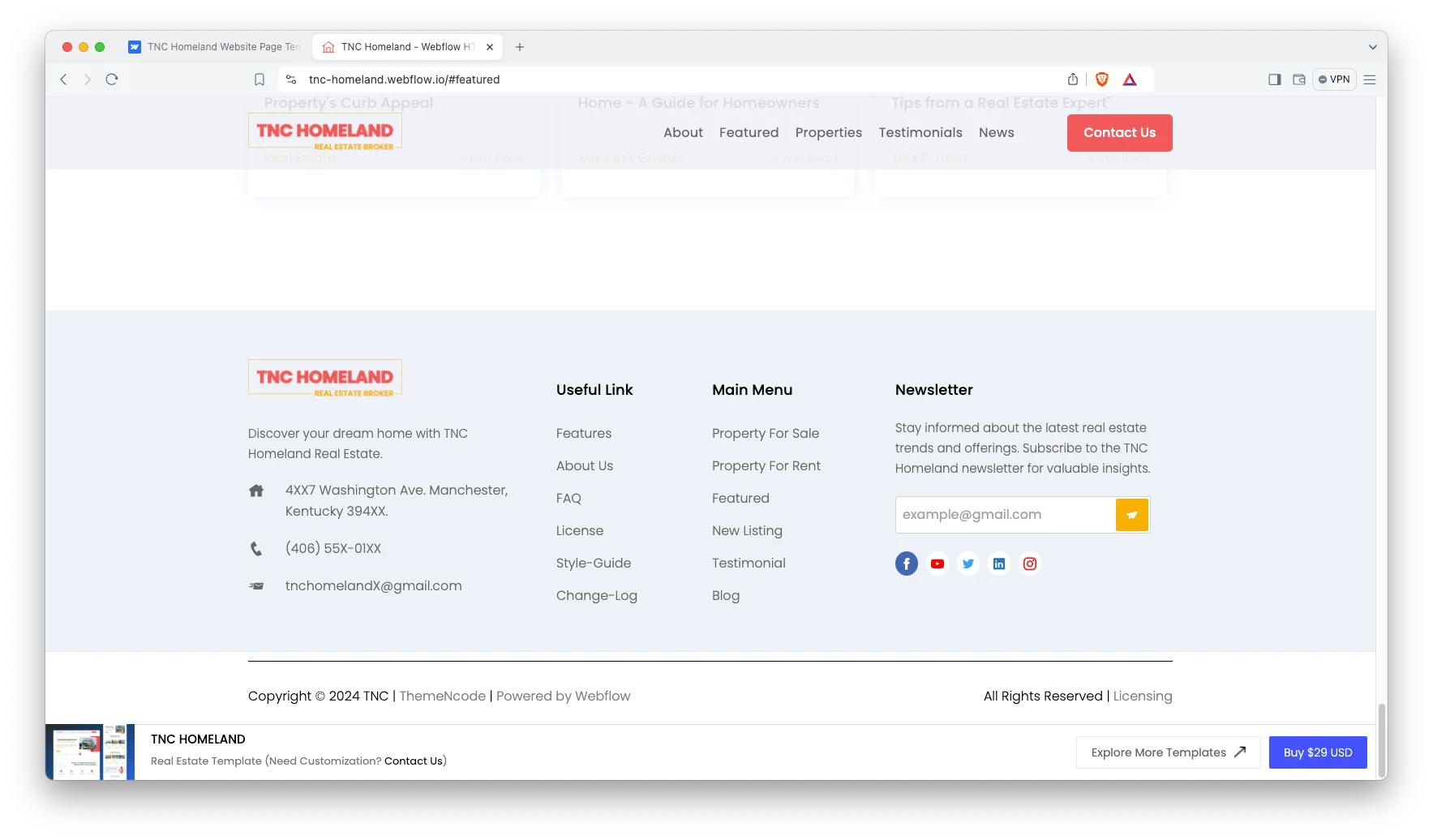Viewport: 1433px width, 840px height.
Task: Open the Twitter social icon
Action: tap(967, 564)
